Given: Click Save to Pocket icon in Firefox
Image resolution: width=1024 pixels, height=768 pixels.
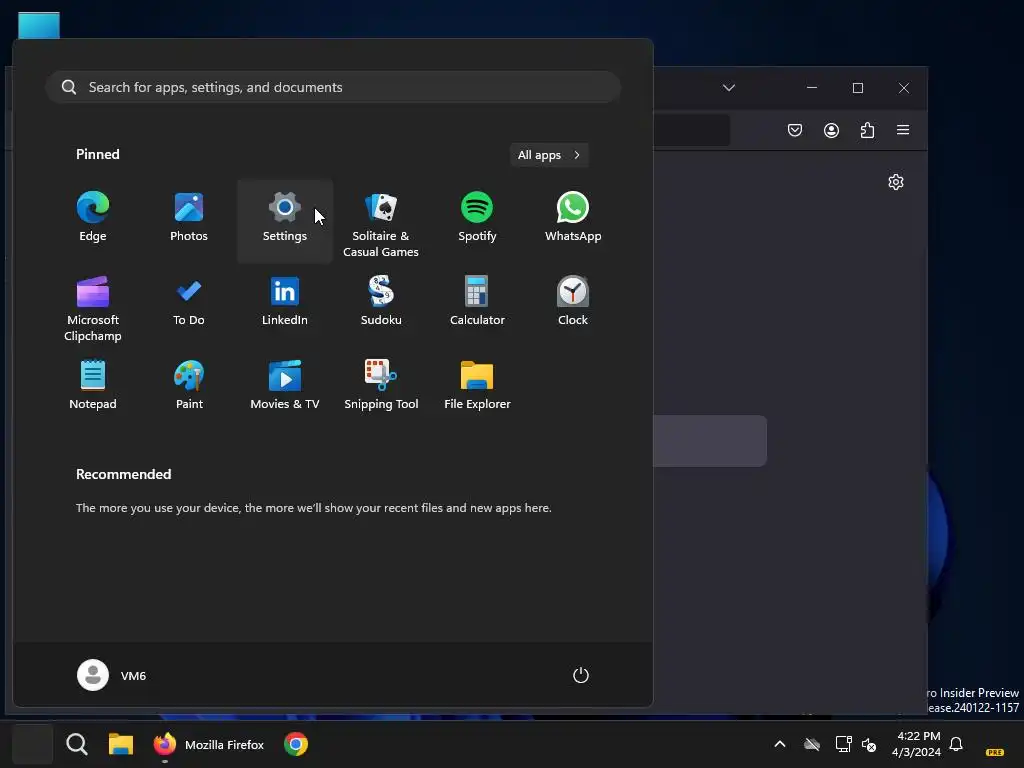Looking at the screenshot, I should tap(795, 130).
